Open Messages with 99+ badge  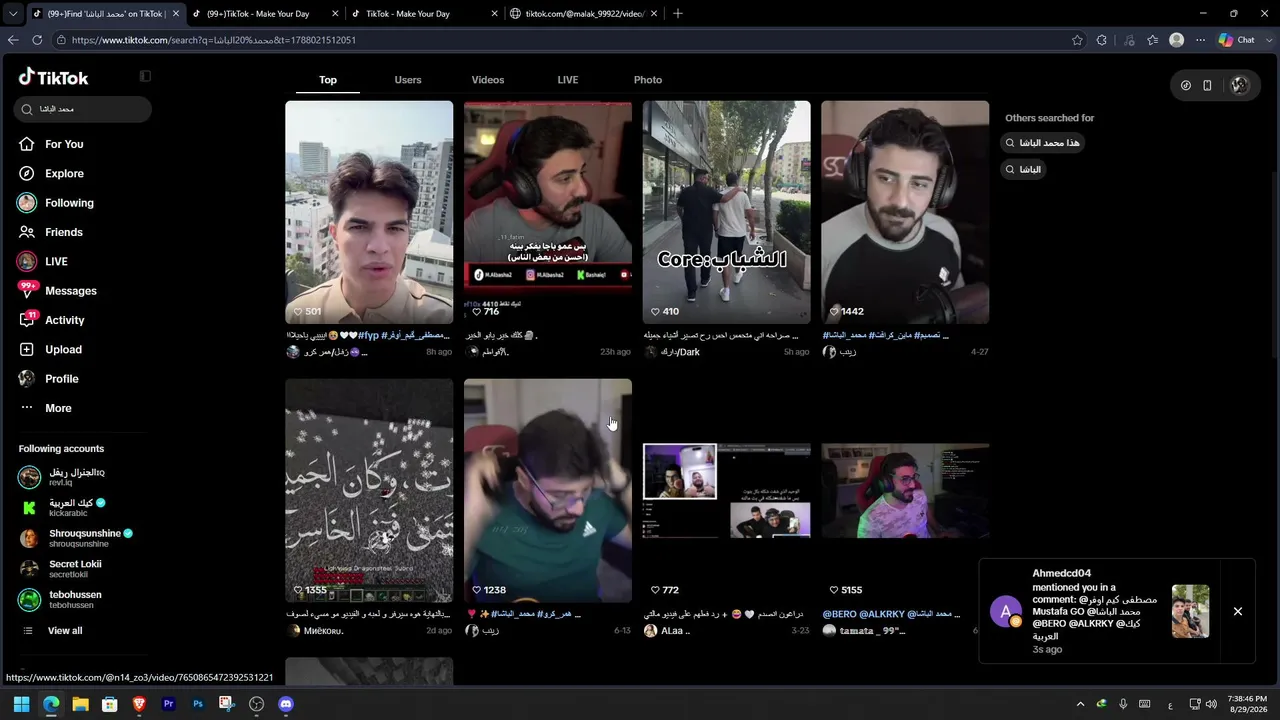coord(70,291)
